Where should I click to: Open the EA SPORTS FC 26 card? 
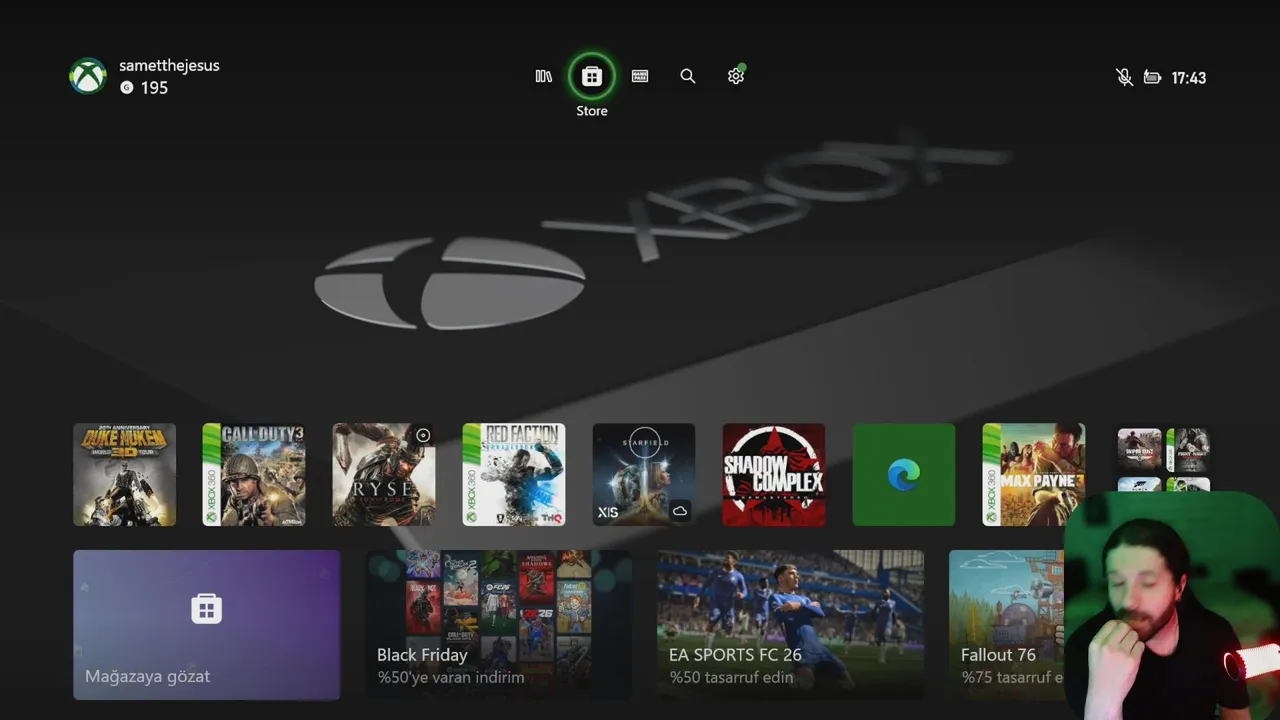tap(791, 625)
